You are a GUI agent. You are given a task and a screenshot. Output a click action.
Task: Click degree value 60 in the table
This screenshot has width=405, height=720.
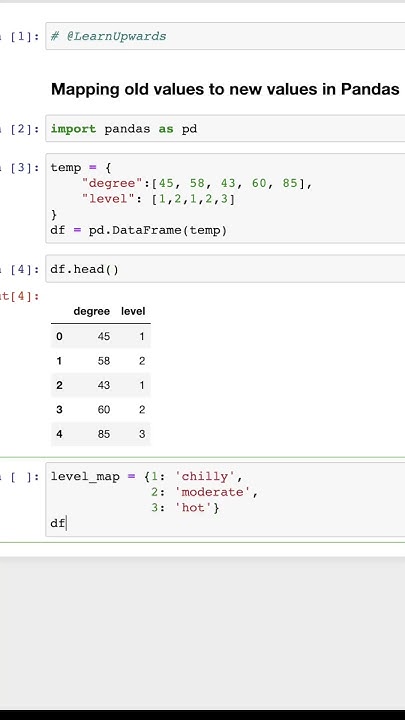104,410
